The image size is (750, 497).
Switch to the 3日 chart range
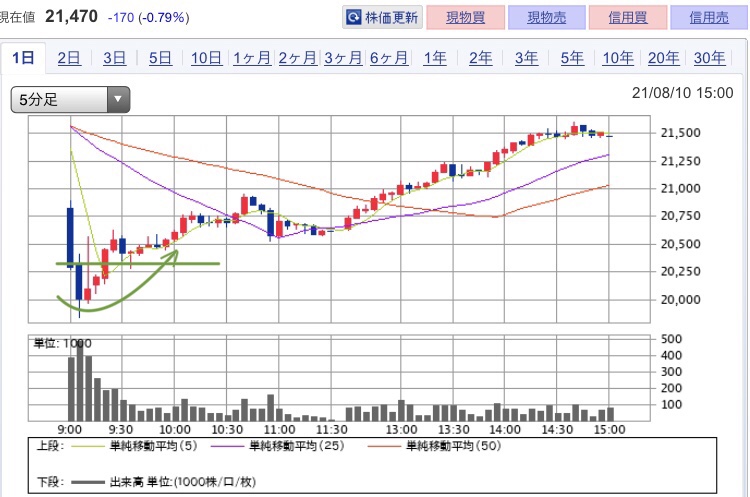click(114, 58)
